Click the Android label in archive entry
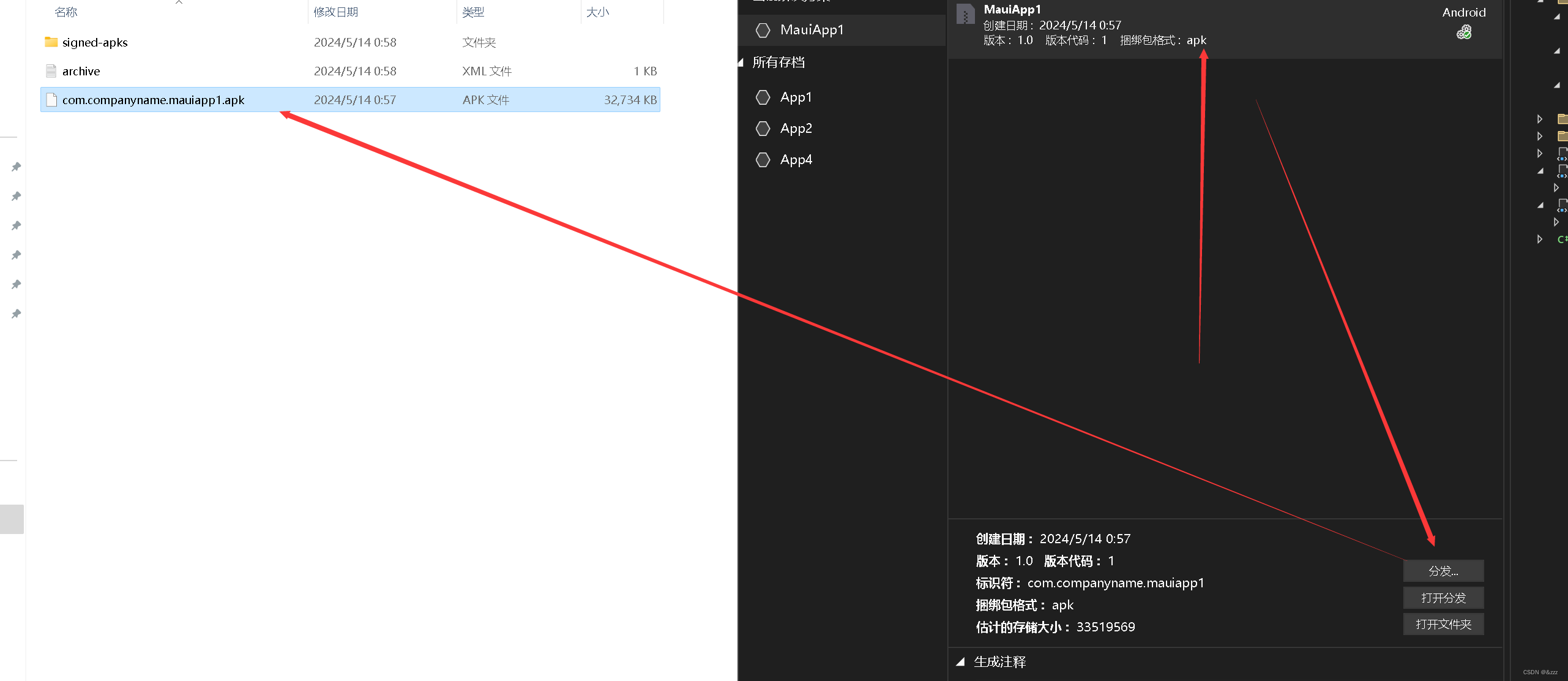Viewport: 1568px width, 681px height. tap(1464, 12)
